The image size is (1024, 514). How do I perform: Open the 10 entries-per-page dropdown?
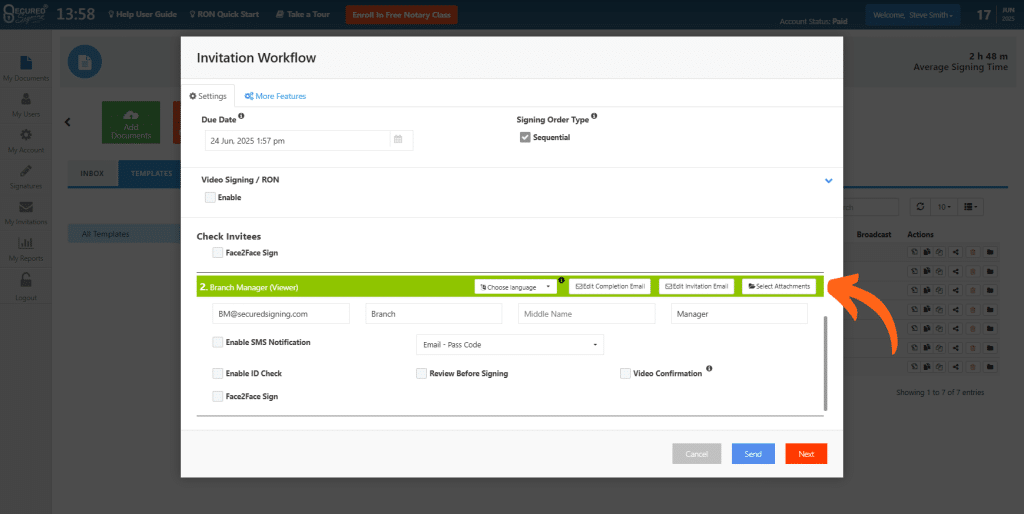(x=944, y=207)
